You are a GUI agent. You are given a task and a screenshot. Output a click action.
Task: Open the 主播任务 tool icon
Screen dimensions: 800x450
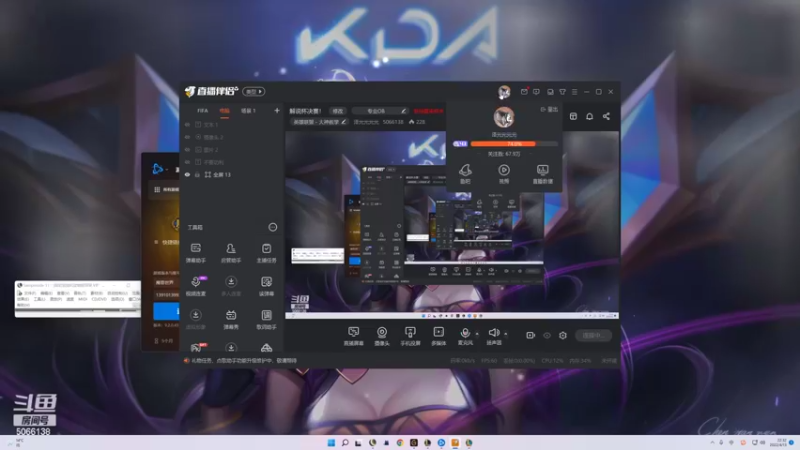pos(266,253)
